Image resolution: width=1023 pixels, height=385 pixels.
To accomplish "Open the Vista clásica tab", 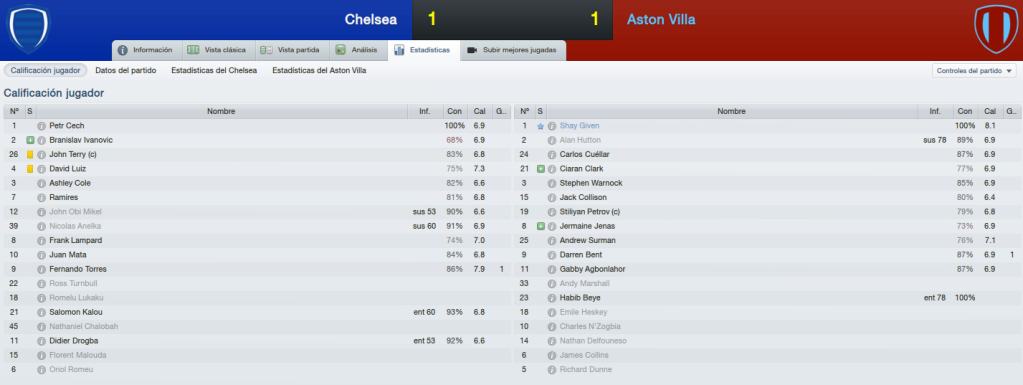I will (217, 50).
